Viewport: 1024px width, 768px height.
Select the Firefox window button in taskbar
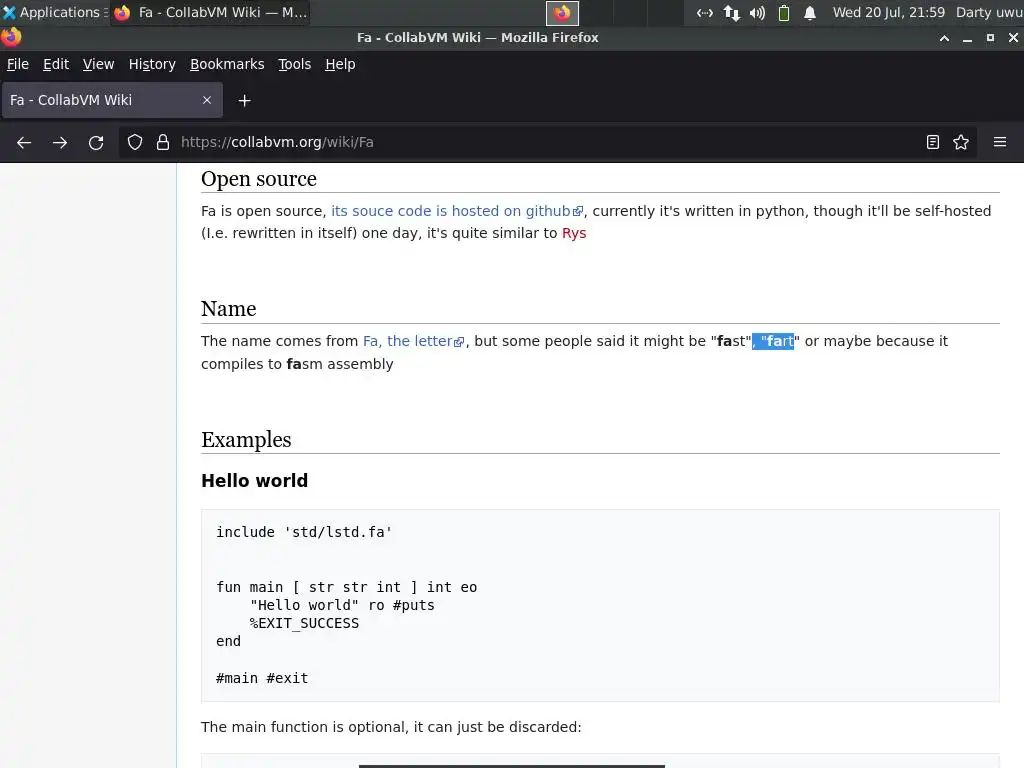(210, 12)
